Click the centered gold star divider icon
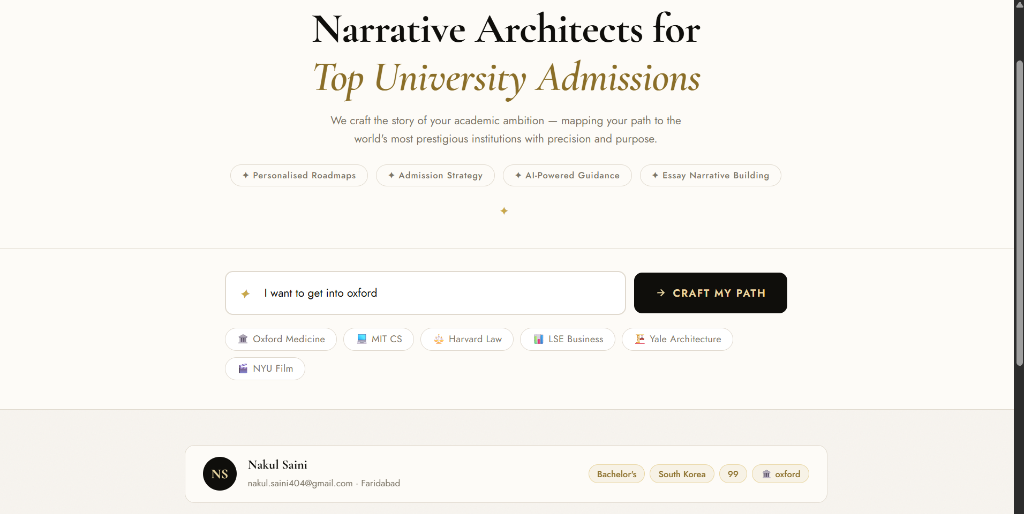This screenshot has width=1024, height=514. click(x=504, y=211)
